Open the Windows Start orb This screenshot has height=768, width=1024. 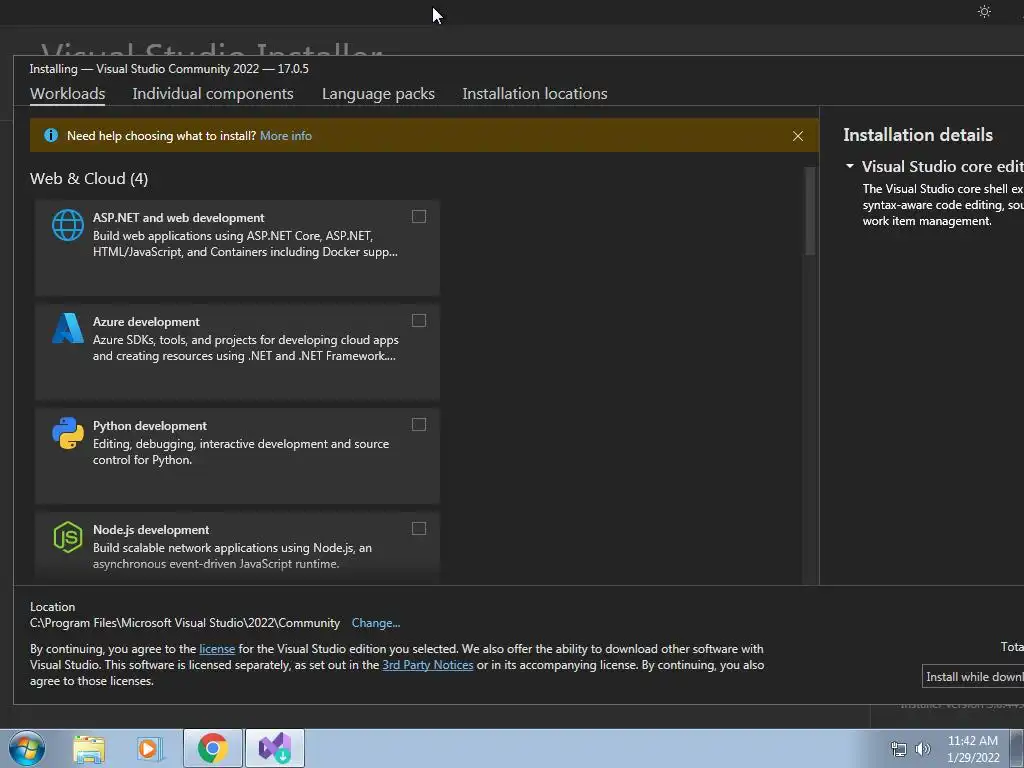[27, 748]
